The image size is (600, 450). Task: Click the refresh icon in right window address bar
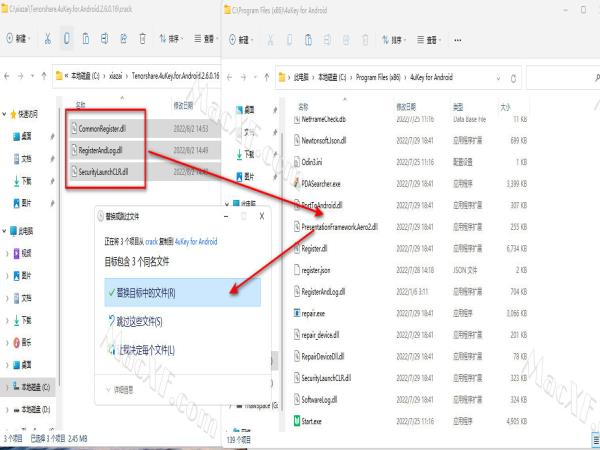click(513, 78)
